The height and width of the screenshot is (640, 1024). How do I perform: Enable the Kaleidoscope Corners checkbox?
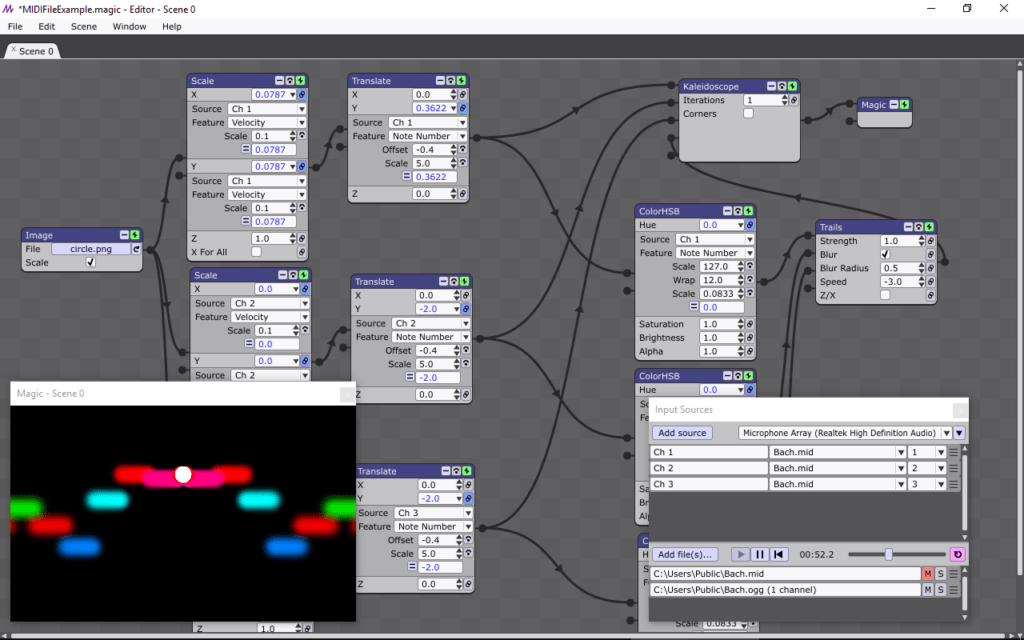point(748,114)
